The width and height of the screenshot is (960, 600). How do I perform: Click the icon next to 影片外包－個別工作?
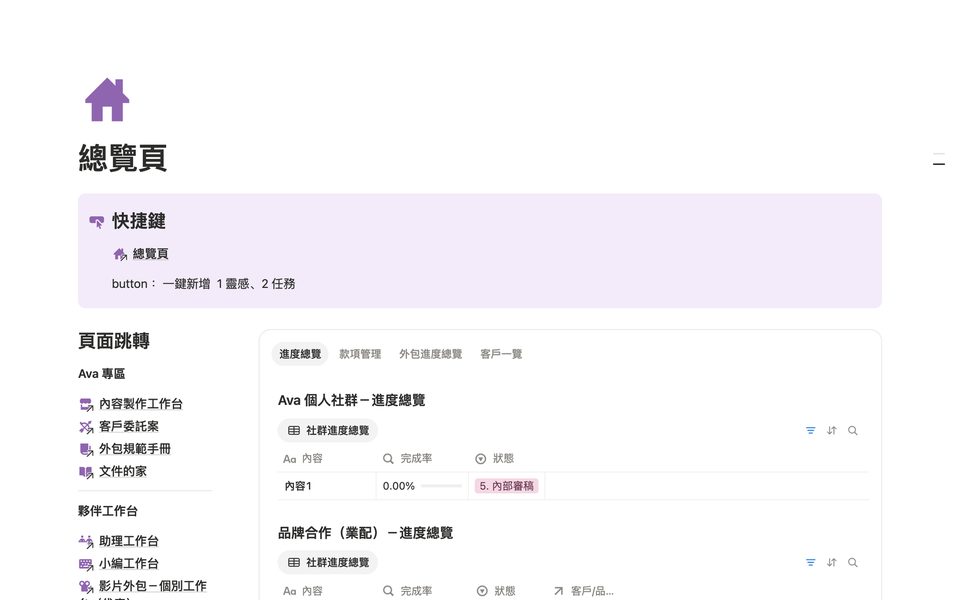pyautogui.click(x=86, y=587)
